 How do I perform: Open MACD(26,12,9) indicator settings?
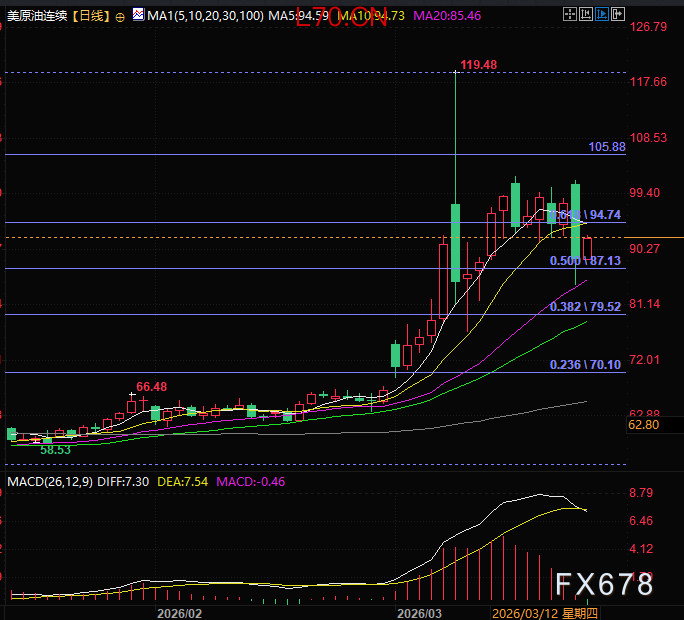point(49,482)
